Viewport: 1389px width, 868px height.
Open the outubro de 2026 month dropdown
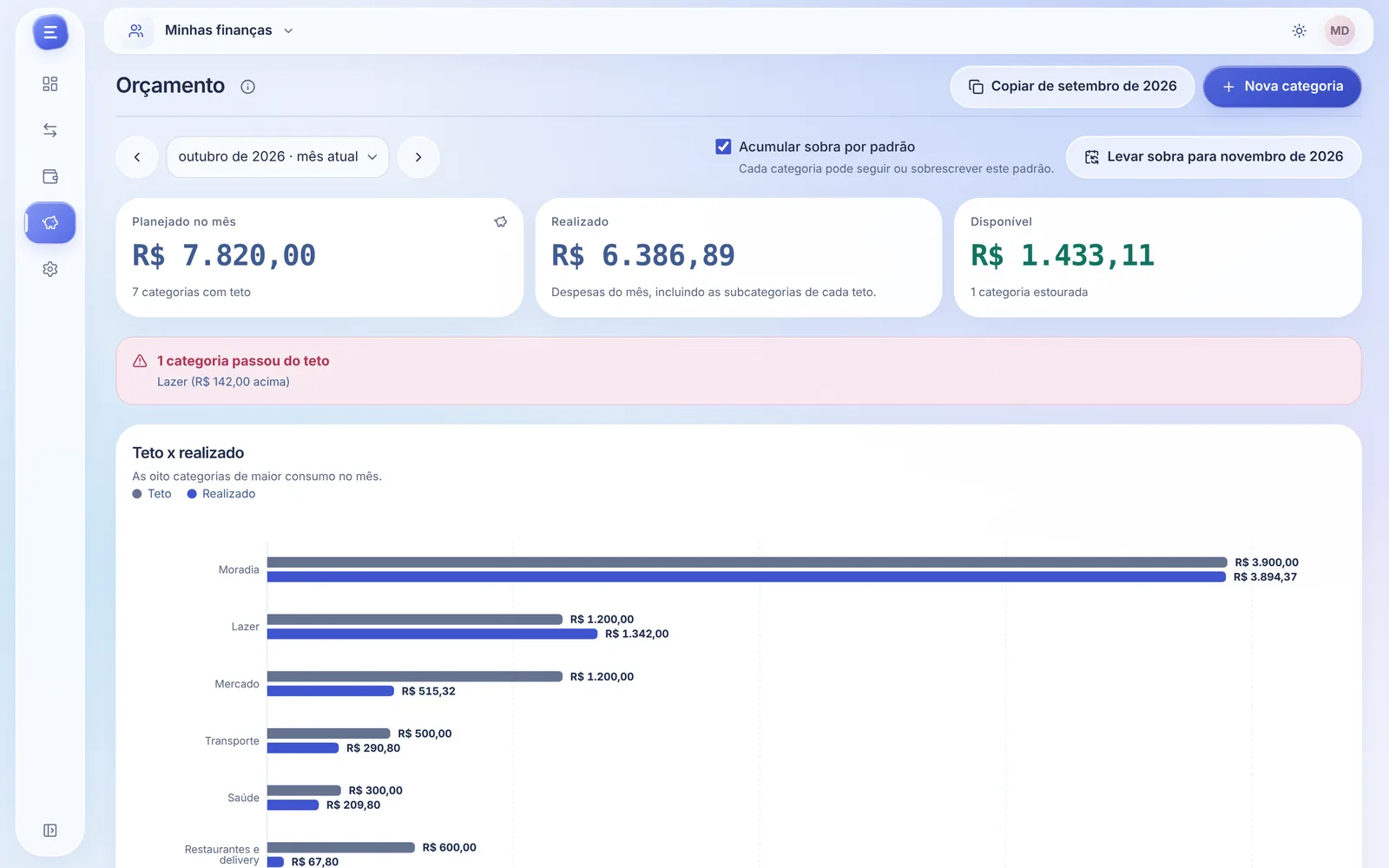(278, 157)
